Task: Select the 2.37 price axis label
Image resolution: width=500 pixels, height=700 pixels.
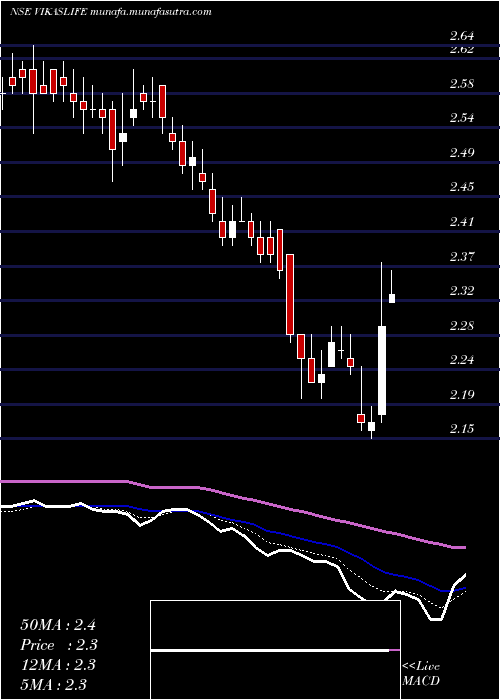Action: [x=462, y=256]
